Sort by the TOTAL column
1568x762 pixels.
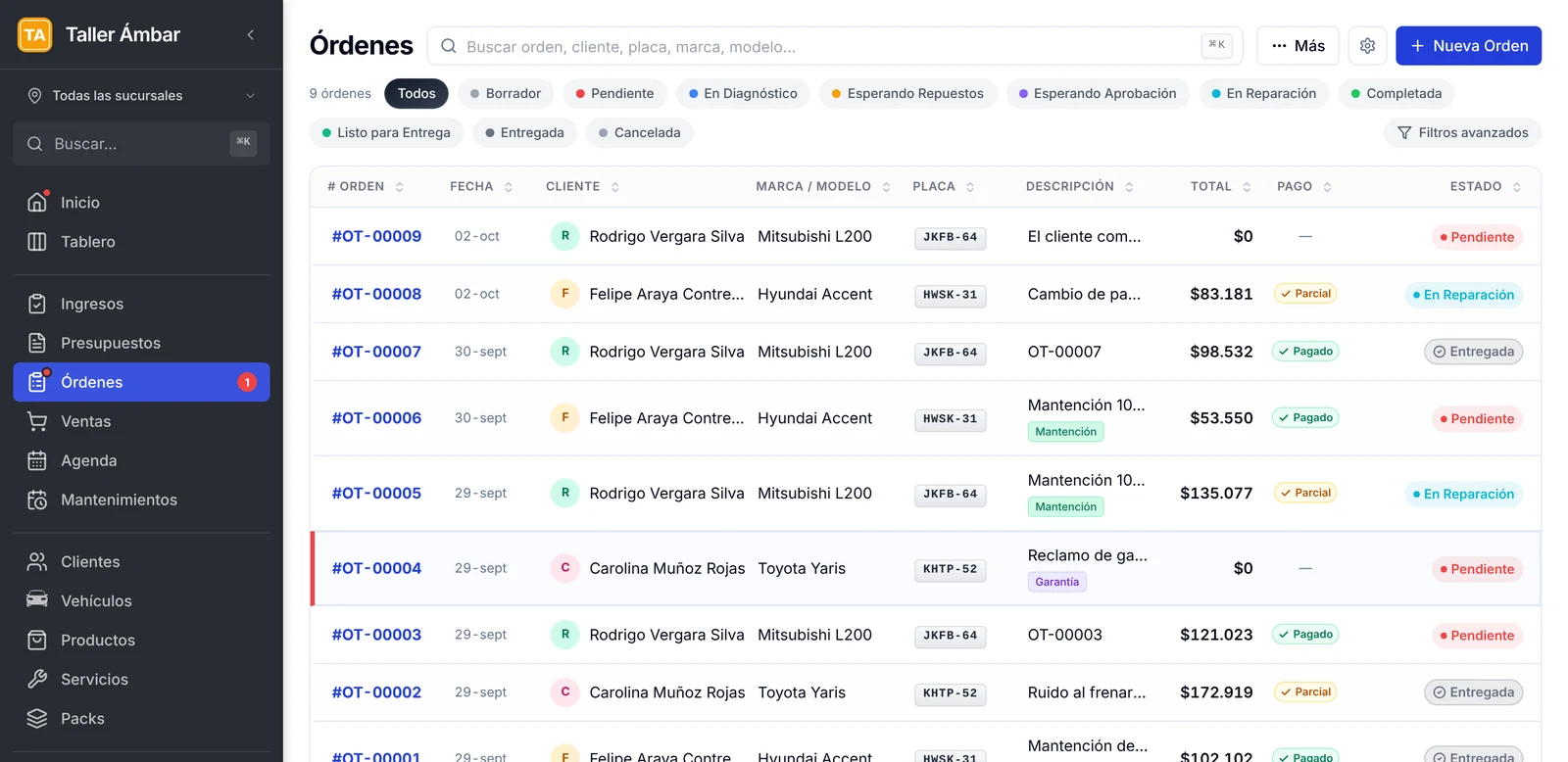(x=1220, y=186)
